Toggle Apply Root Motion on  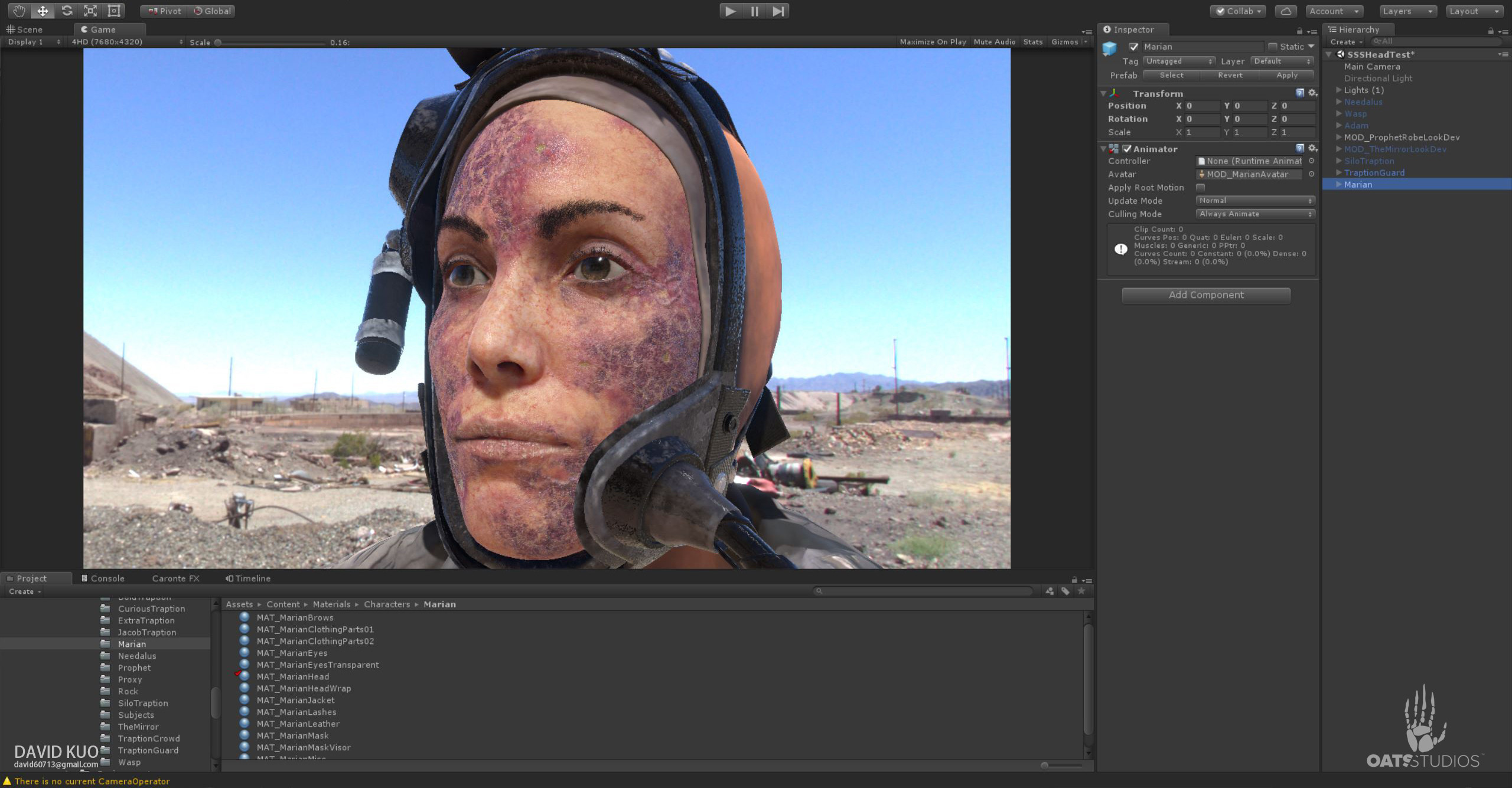pos(1200,187)
